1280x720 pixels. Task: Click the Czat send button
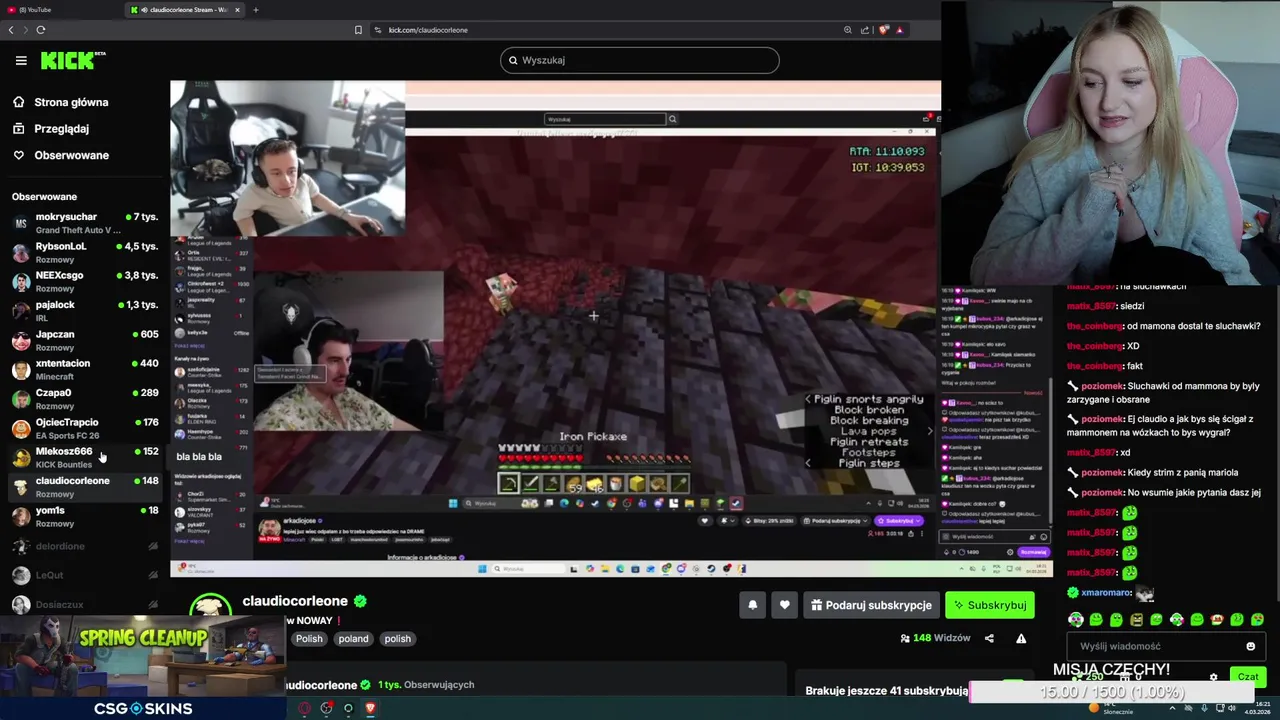coord(1247,677)
